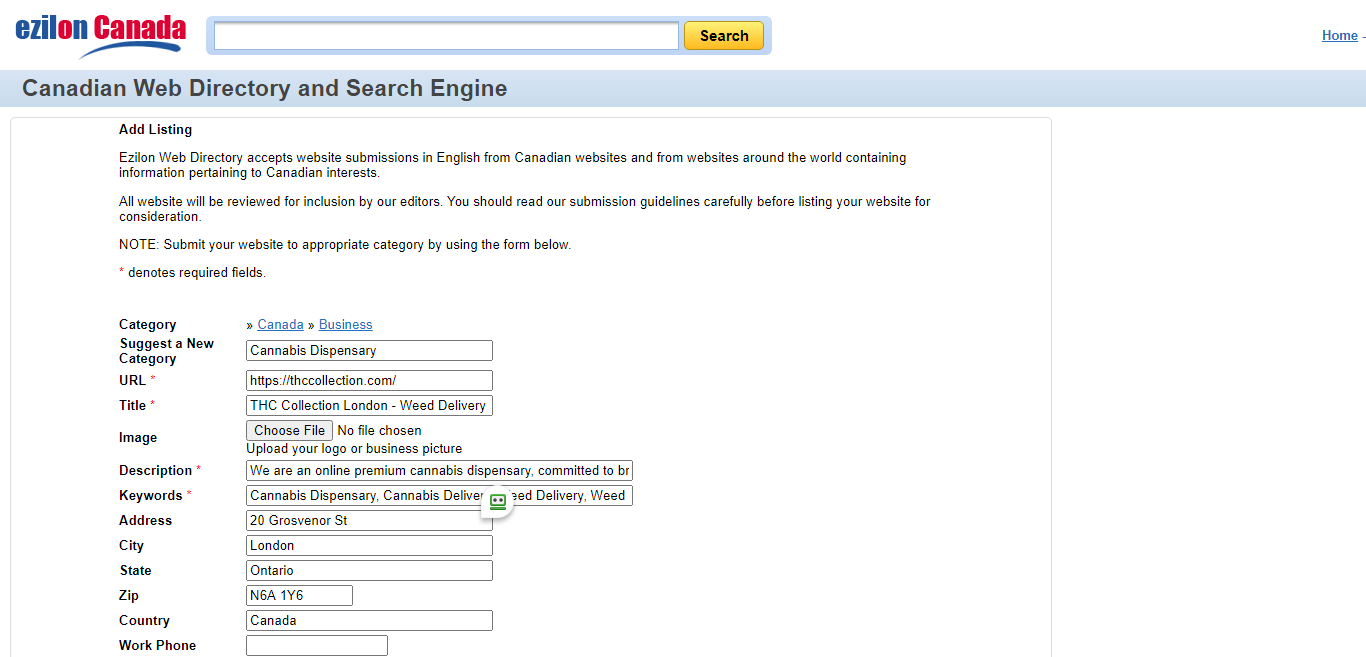Image resolution: width=1366 pixels, height=657 pixels.
Task: Click the 'Country' label
Action: [x=145, y=621]
